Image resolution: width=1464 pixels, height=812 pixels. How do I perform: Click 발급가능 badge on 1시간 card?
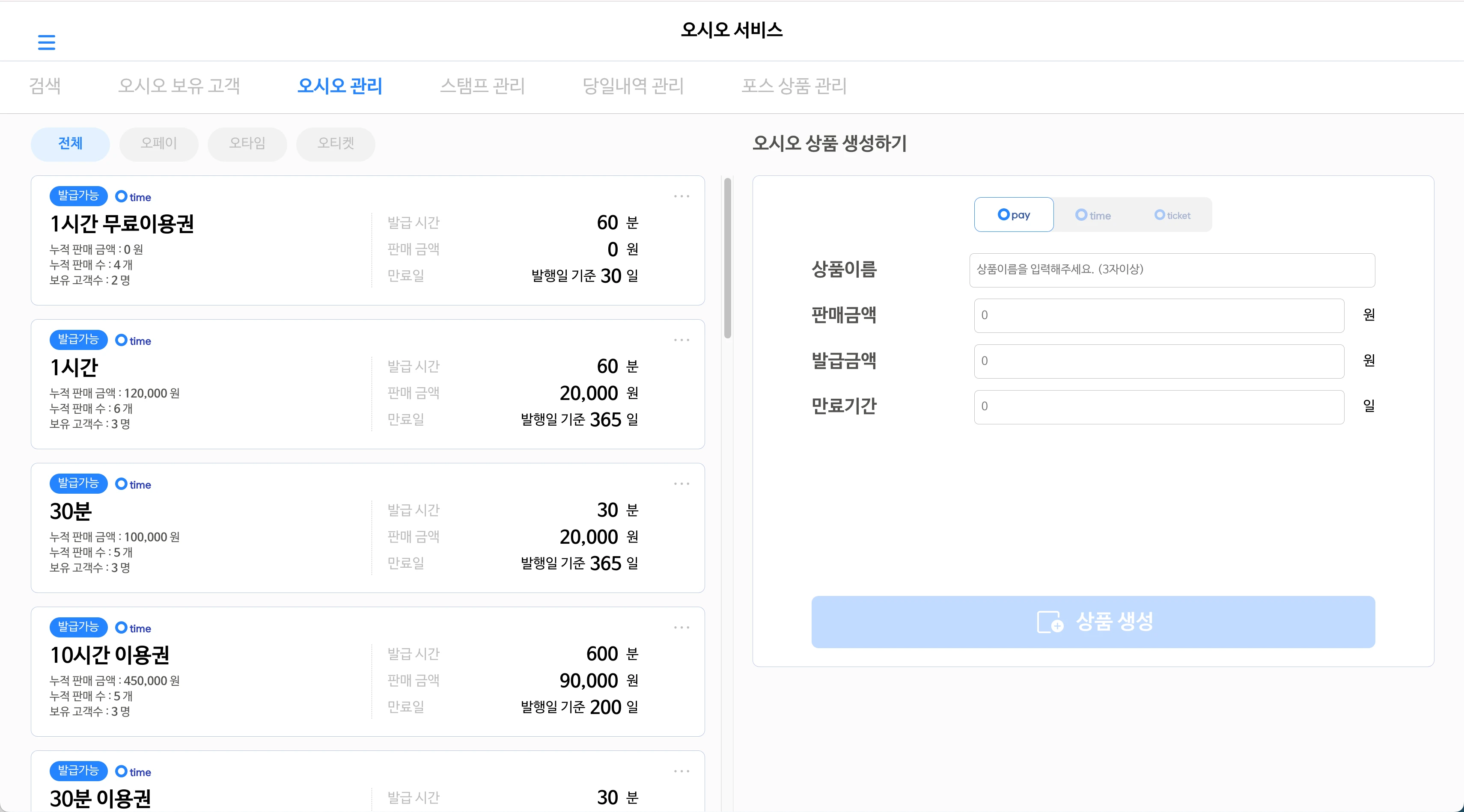pos(78,340)
